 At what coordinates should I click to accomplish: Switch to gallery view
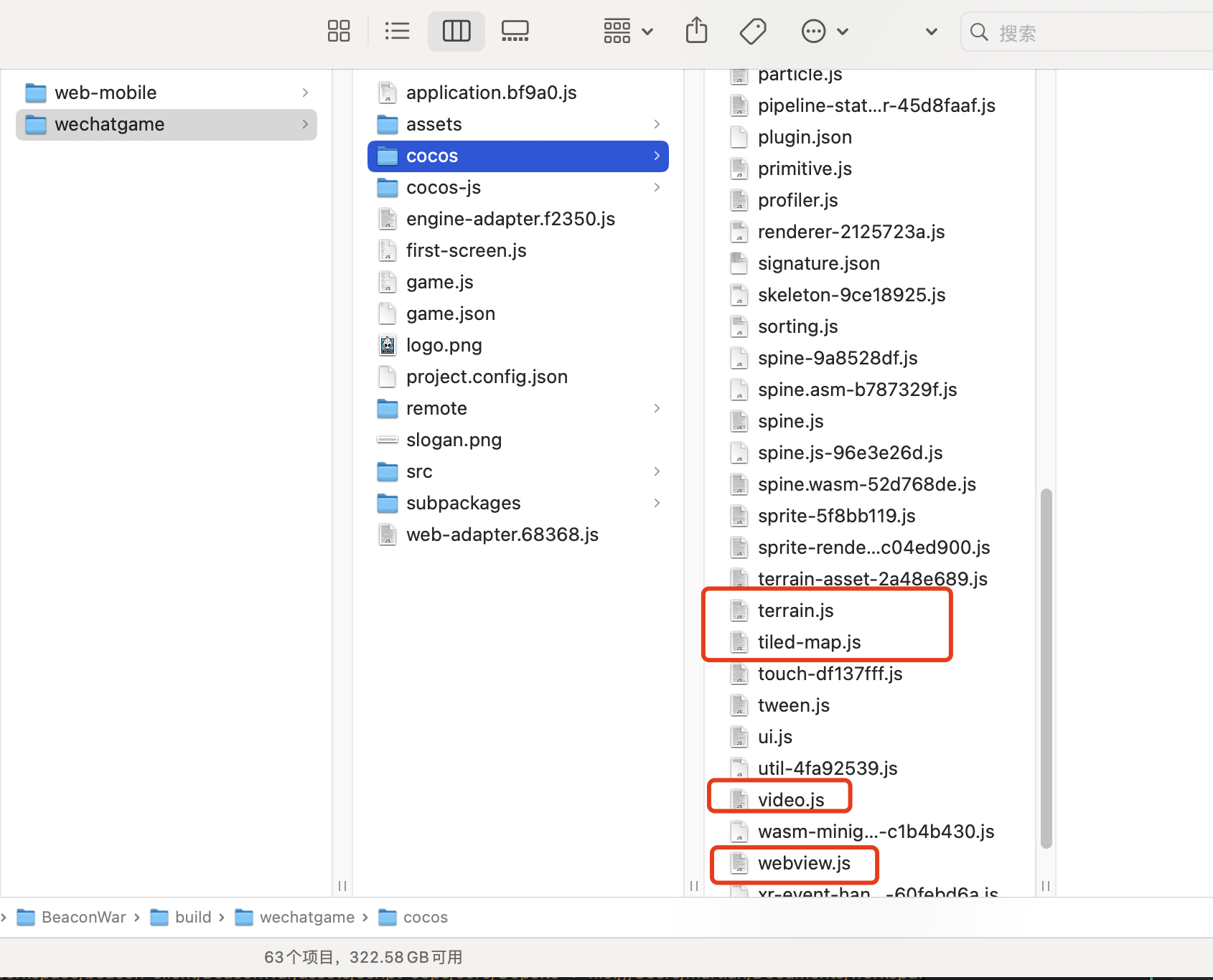(x=515, y=32)
